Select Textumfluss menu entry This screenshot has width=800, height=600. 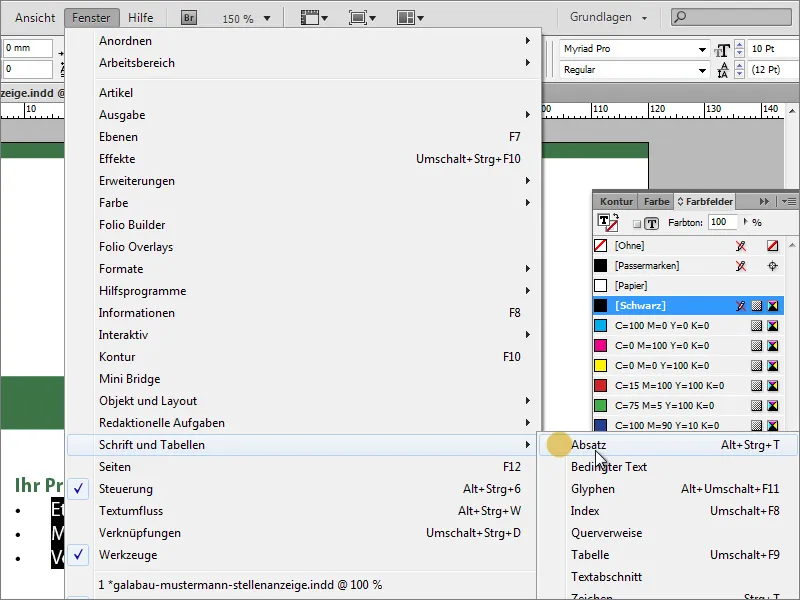pyautogui.click(x=304, y=511)
